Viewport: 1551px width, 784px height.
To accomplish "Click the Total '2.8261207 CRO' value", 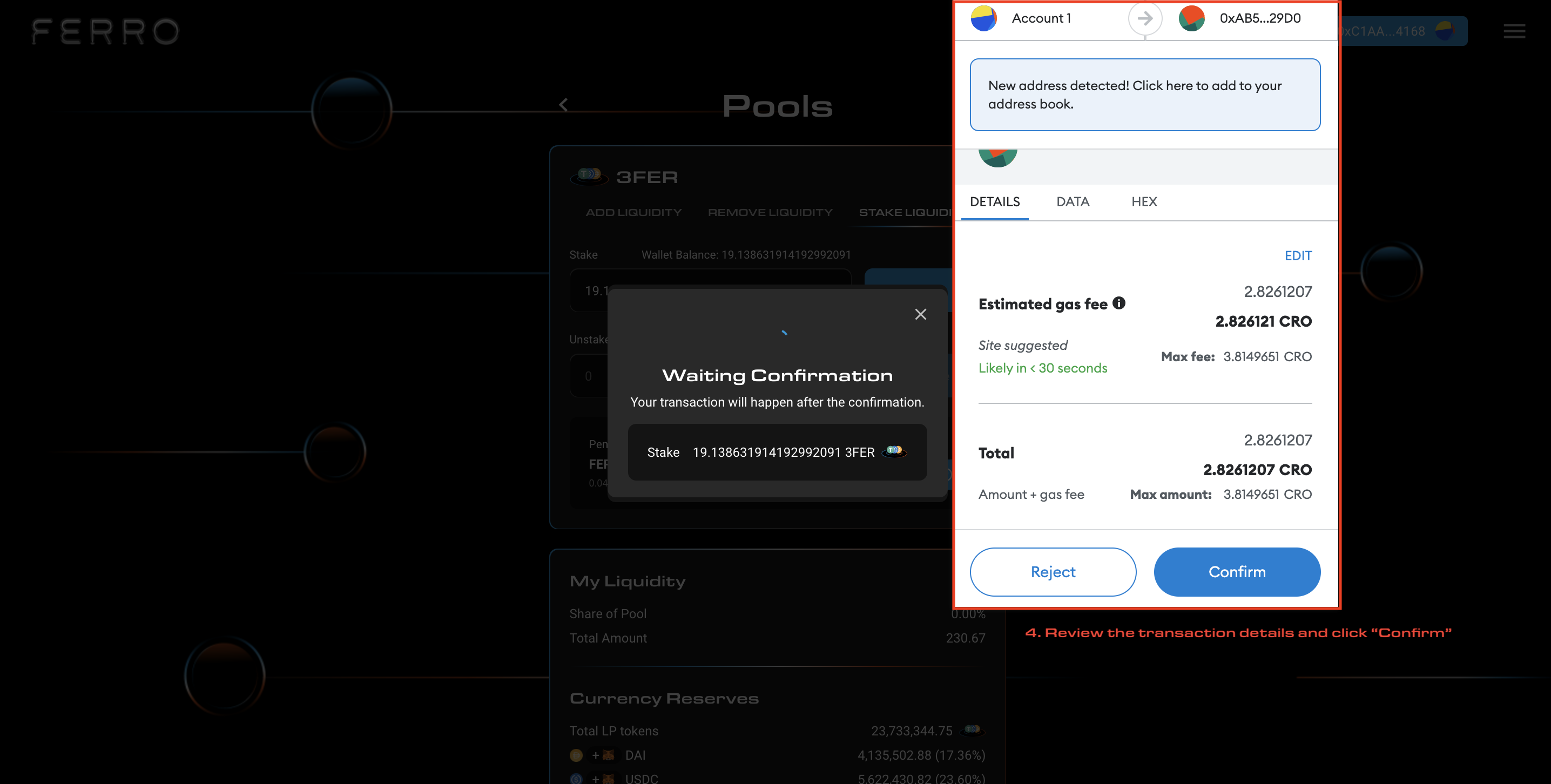I will click(x=1257, y=470).
